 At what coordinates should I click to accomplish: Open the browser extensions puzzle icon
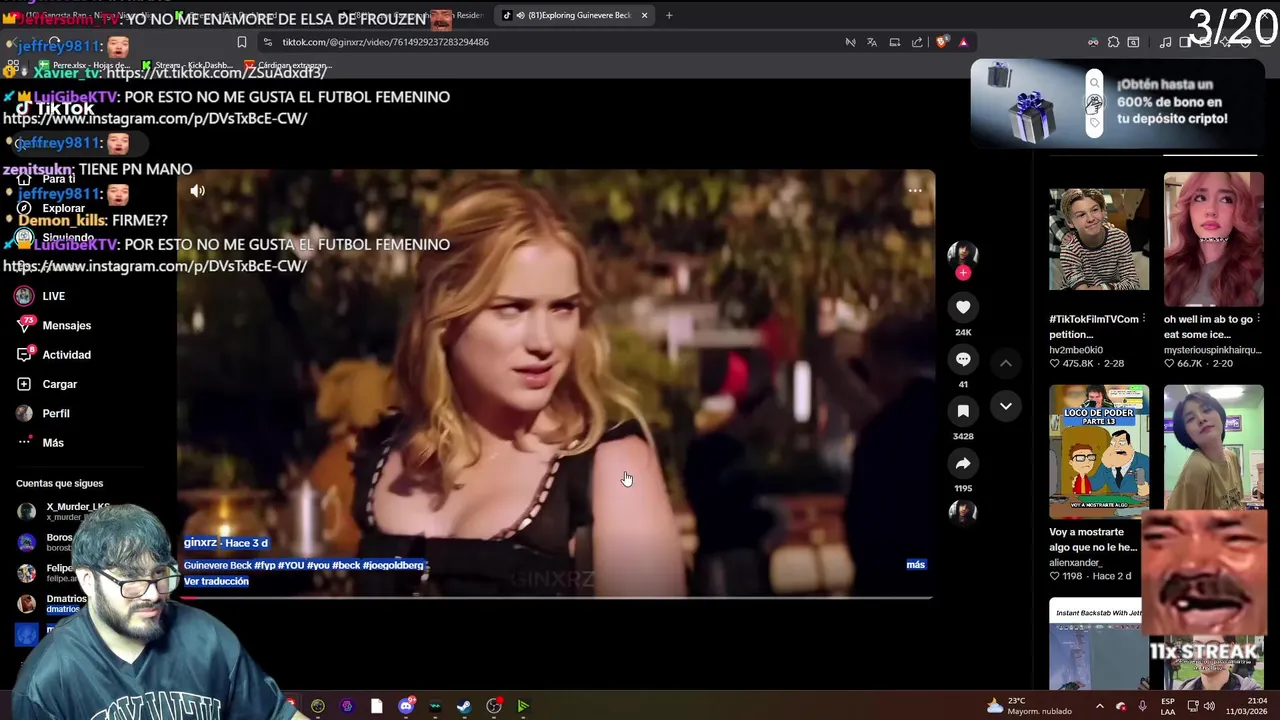click(1113, 42)
